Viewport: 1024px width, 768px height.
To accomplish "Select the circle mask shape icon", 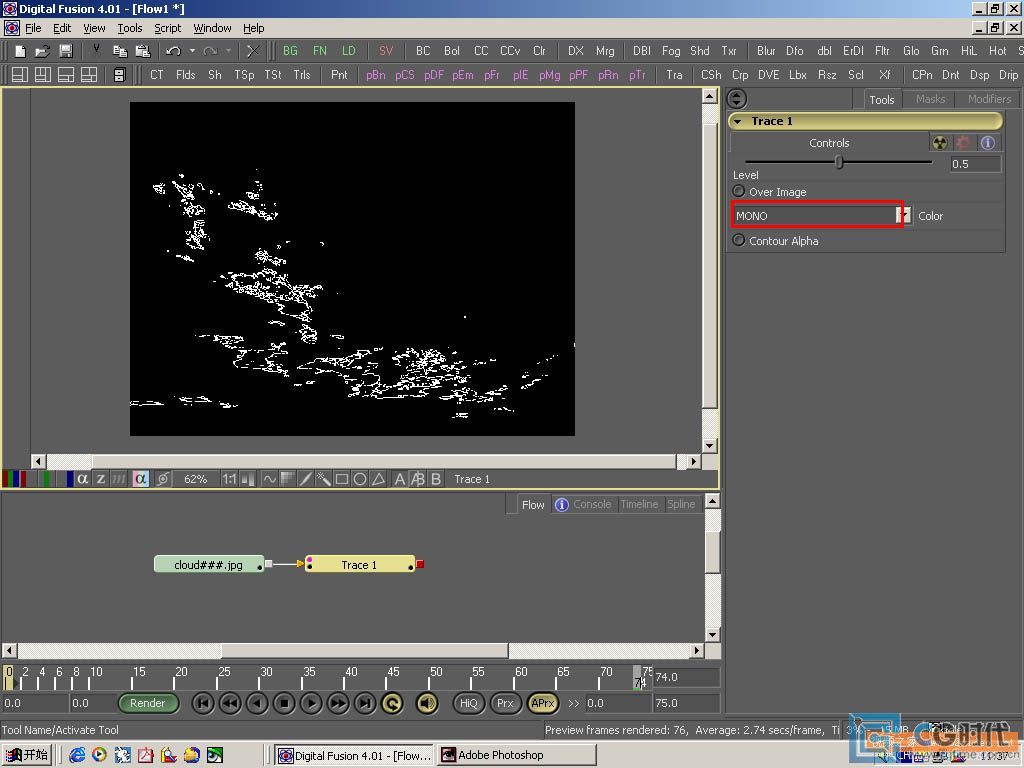I will 360,479.
